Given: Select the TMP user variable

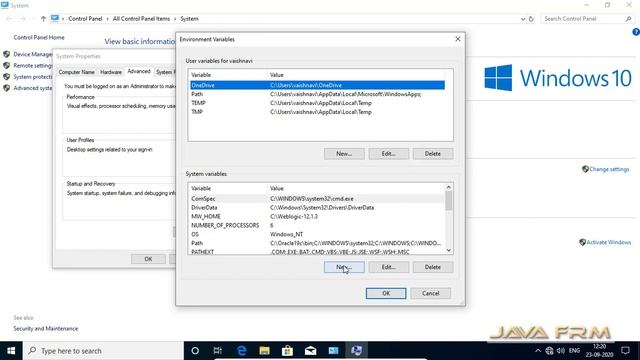Looking at the screenshot, I should (x=317, y=112).
